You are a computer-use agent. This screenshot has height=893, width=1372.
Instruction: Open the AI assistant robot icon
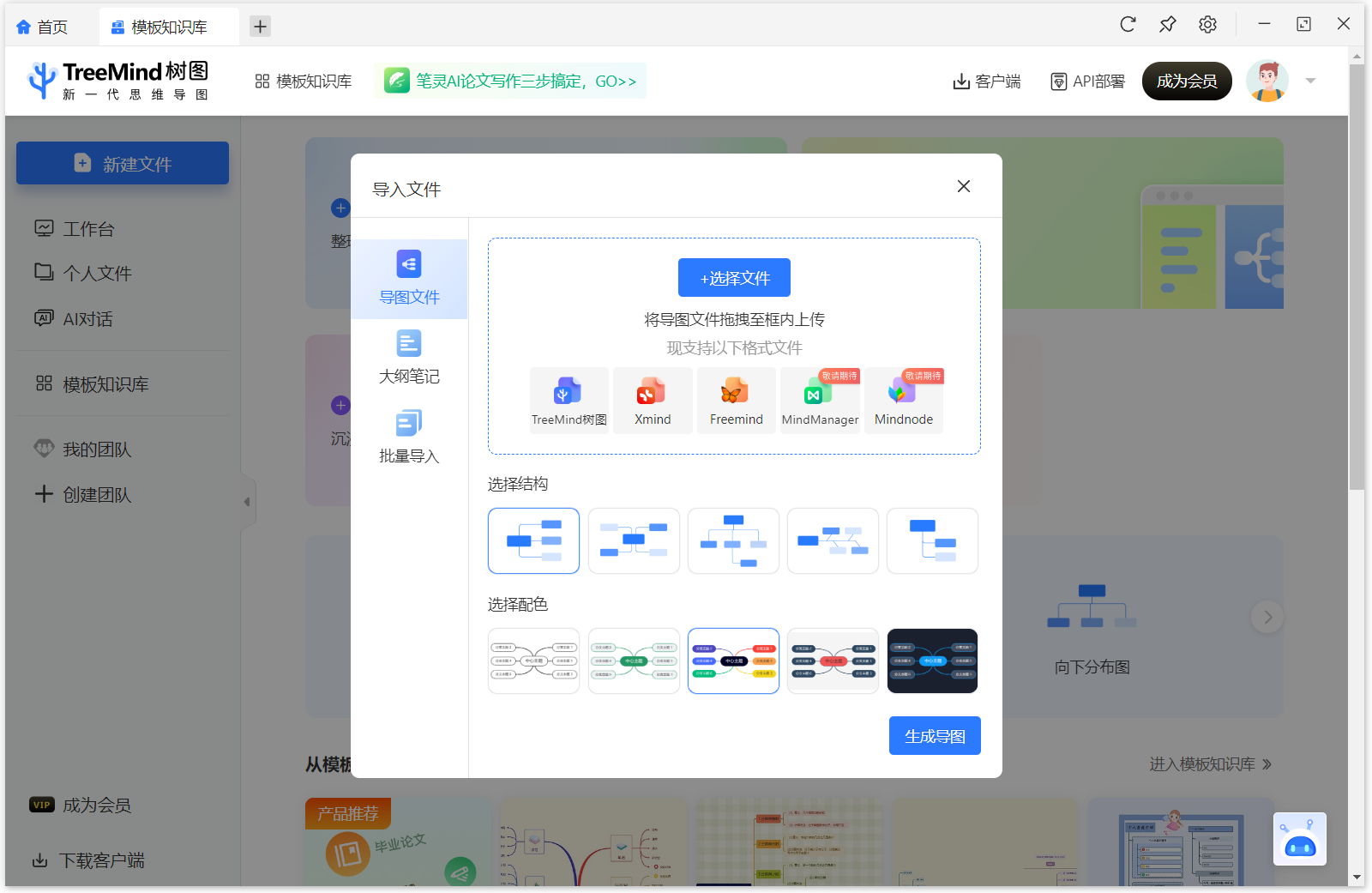pyautogui.click(x=1300, y=839)
